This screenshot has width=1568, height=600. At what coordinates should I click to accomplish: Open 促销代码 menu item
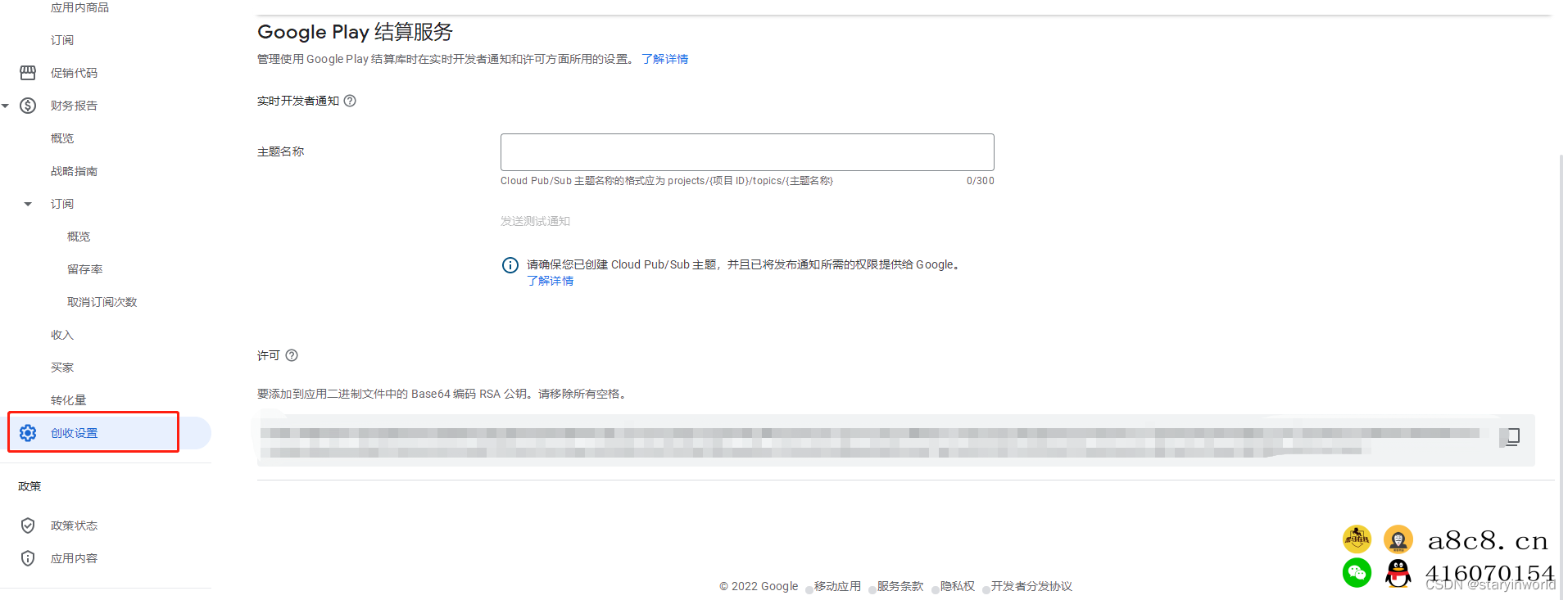click(74, 73)
